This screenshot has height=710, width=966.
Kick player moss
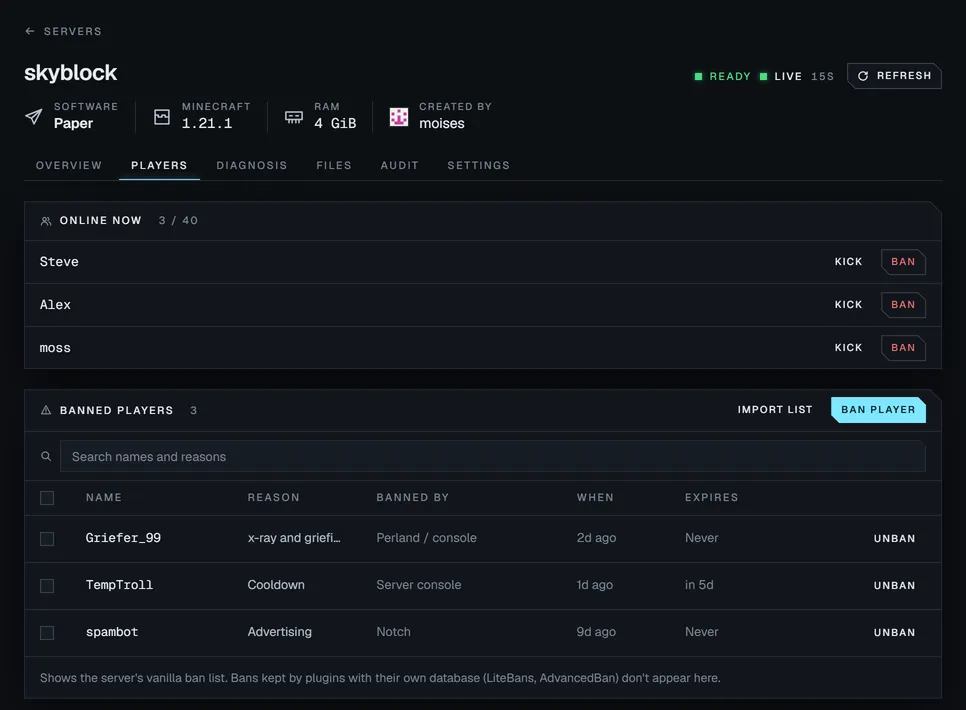pyautogui.click(x=848, y=348)
